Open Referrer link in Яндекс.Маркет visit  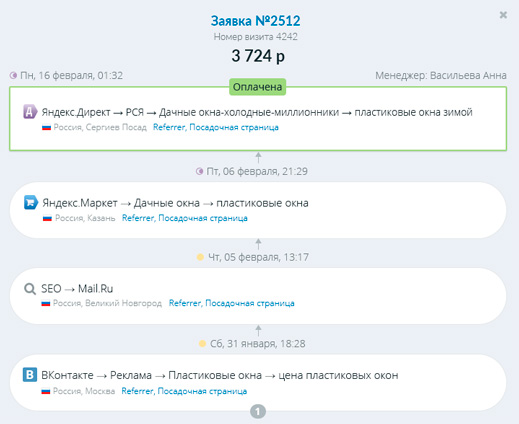138,218
